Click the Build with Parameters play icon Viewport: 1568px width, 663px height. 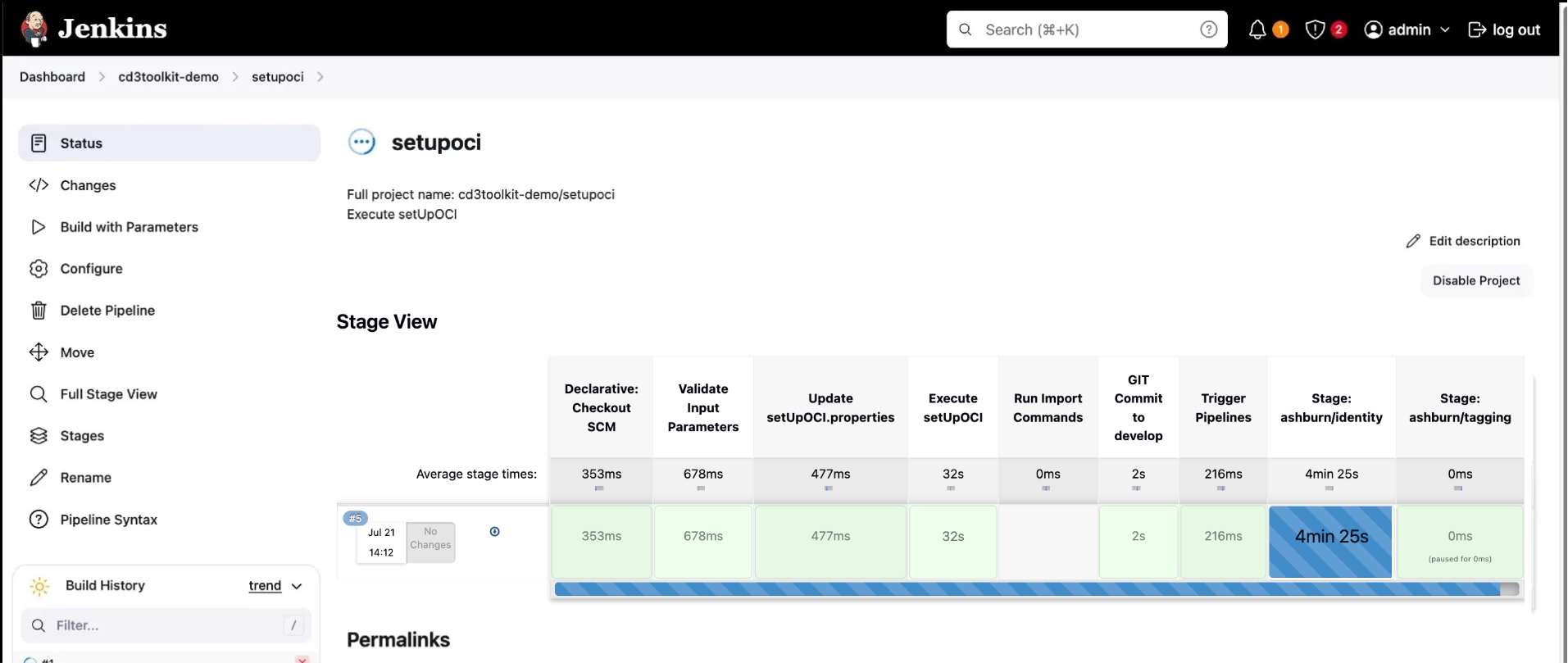(39, 227)
